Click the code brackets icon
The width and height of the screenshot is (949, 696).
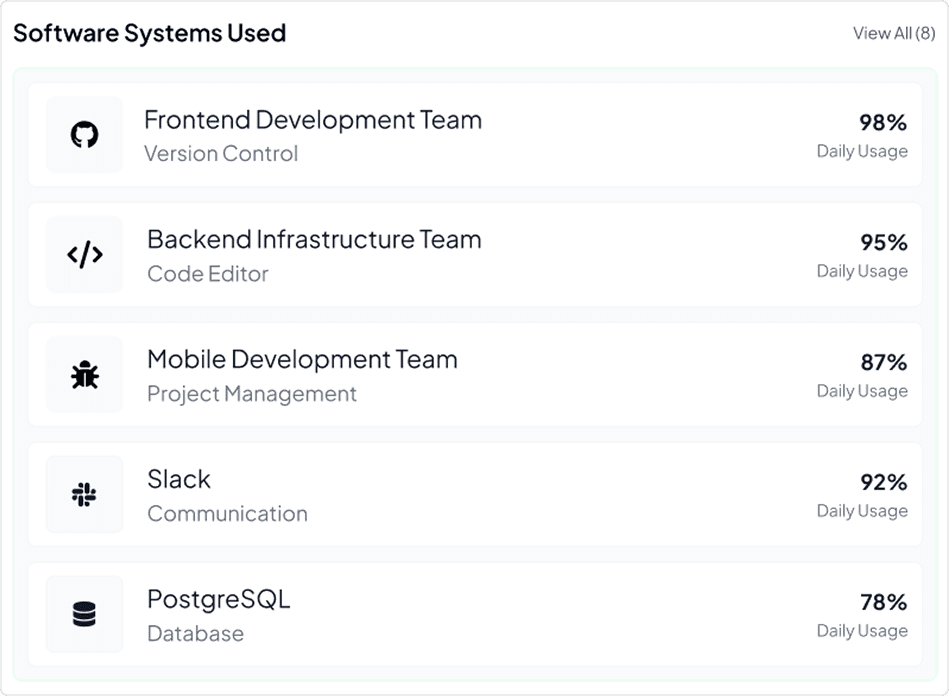pyautogui.click(x=85, y=255)
